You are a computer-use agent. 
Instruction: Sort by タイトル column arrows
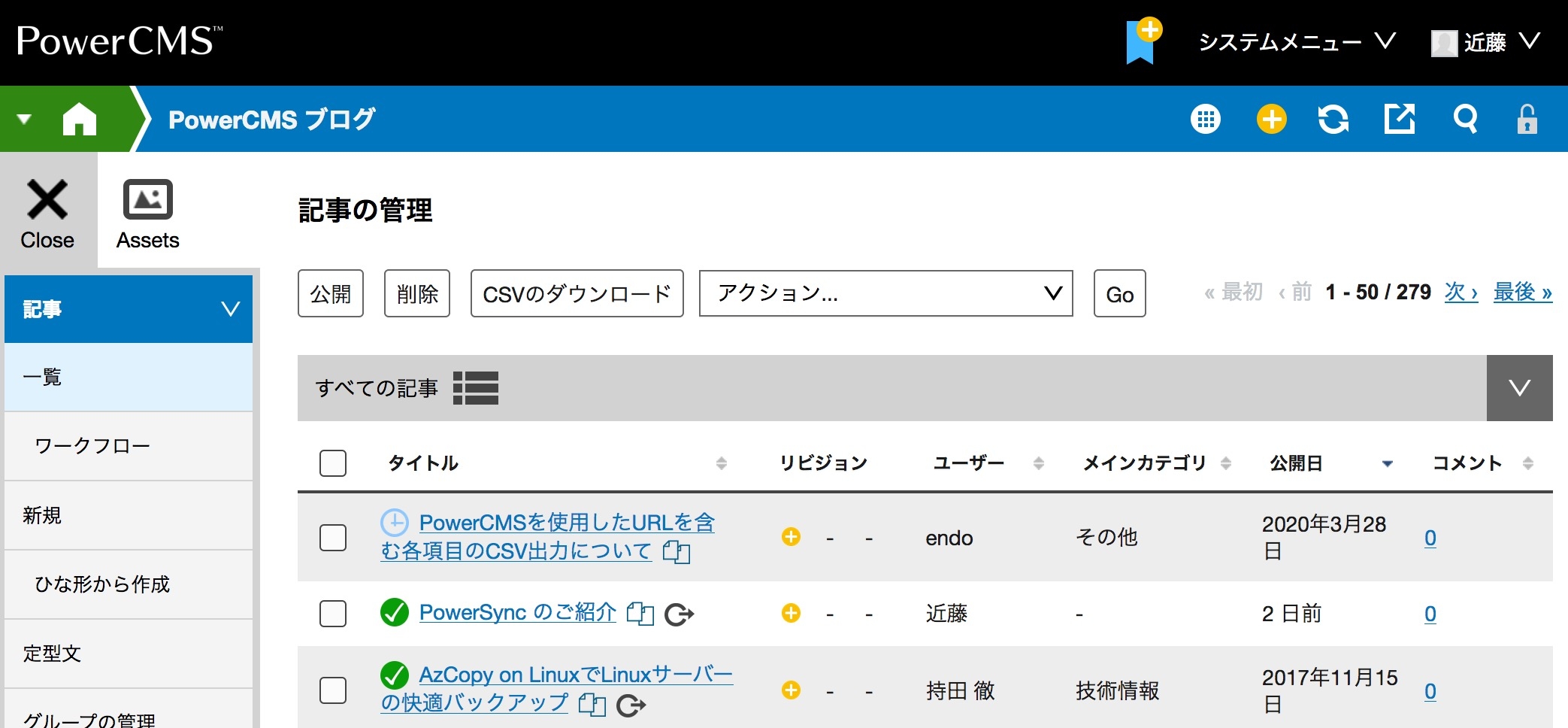[x=722, y=463]
